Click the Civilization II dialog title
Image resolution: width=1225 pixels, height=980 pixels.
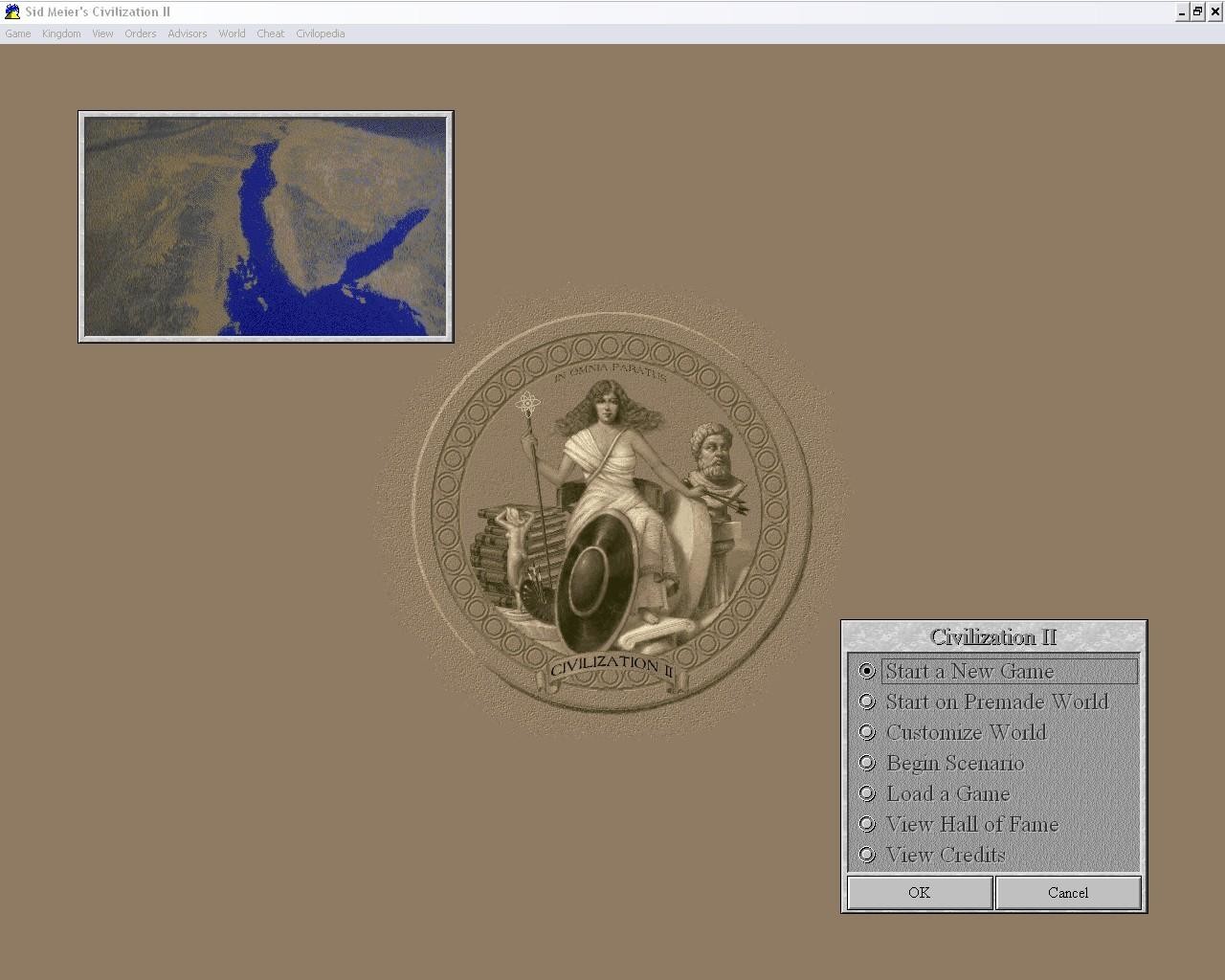pyautogui.click(x=993, y=637)
